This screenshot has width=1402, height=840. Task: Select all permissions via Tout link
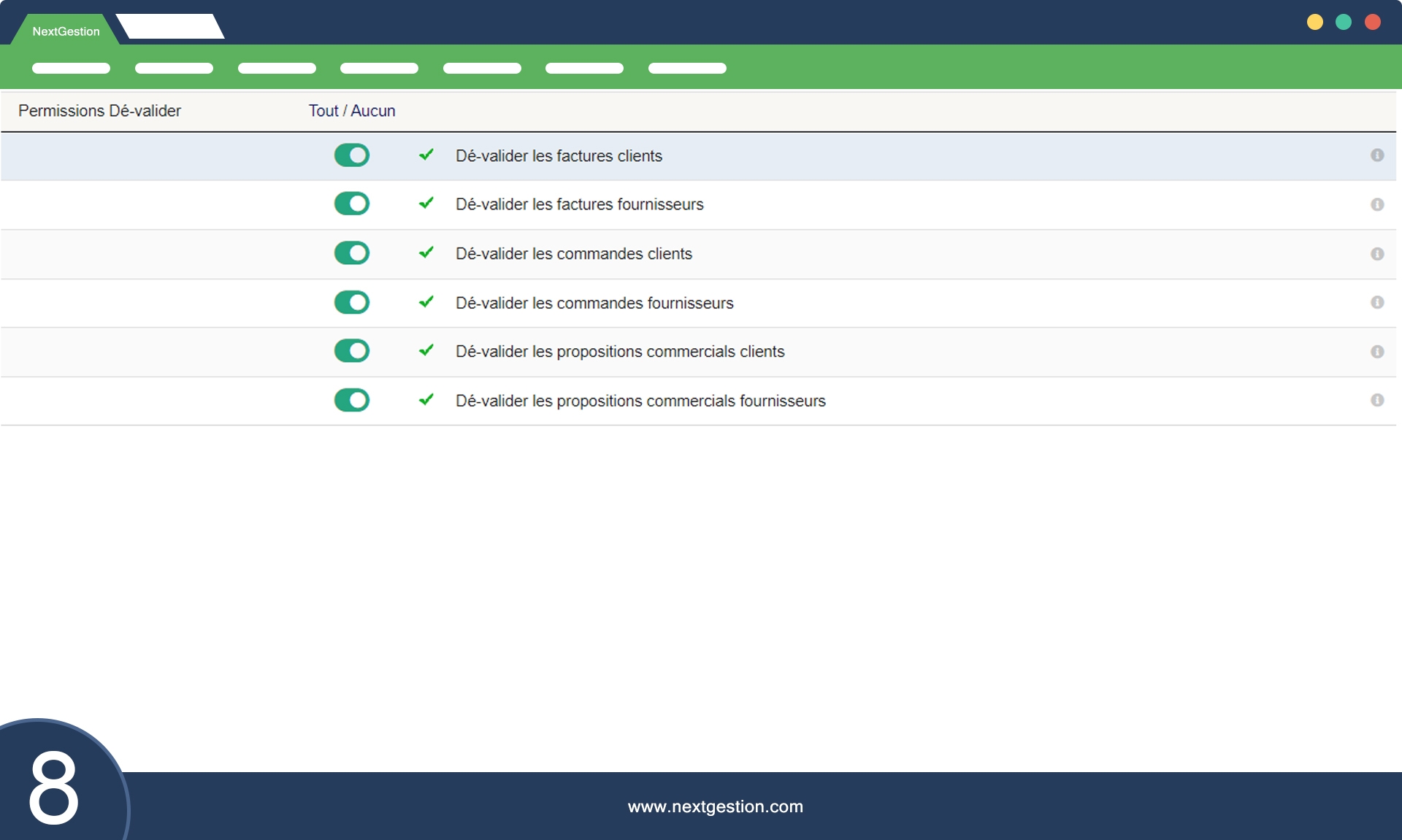point(323,111)
